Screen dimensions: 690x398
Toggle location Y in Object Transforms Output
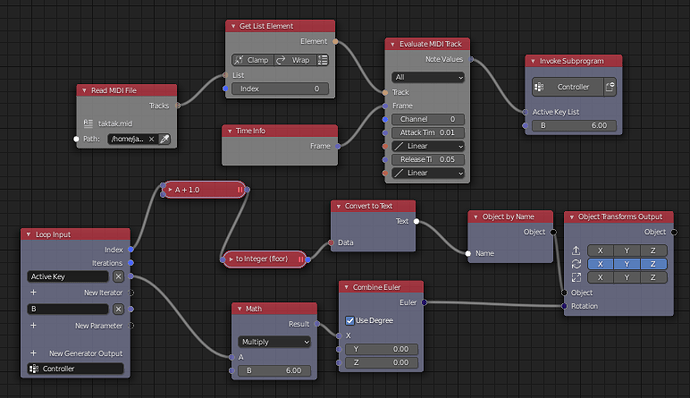click(627, 251)
